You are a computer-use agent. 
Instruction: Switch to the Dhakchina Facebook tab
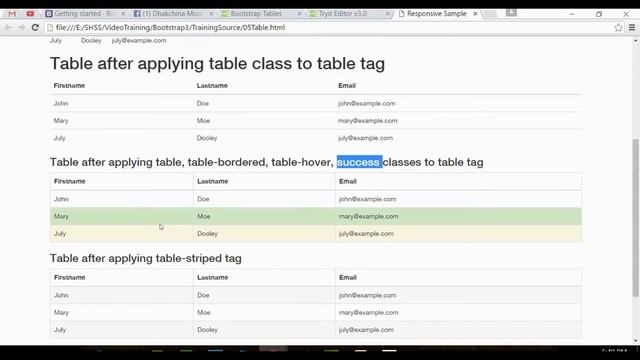pyautogui.click(x=171, y=14)
